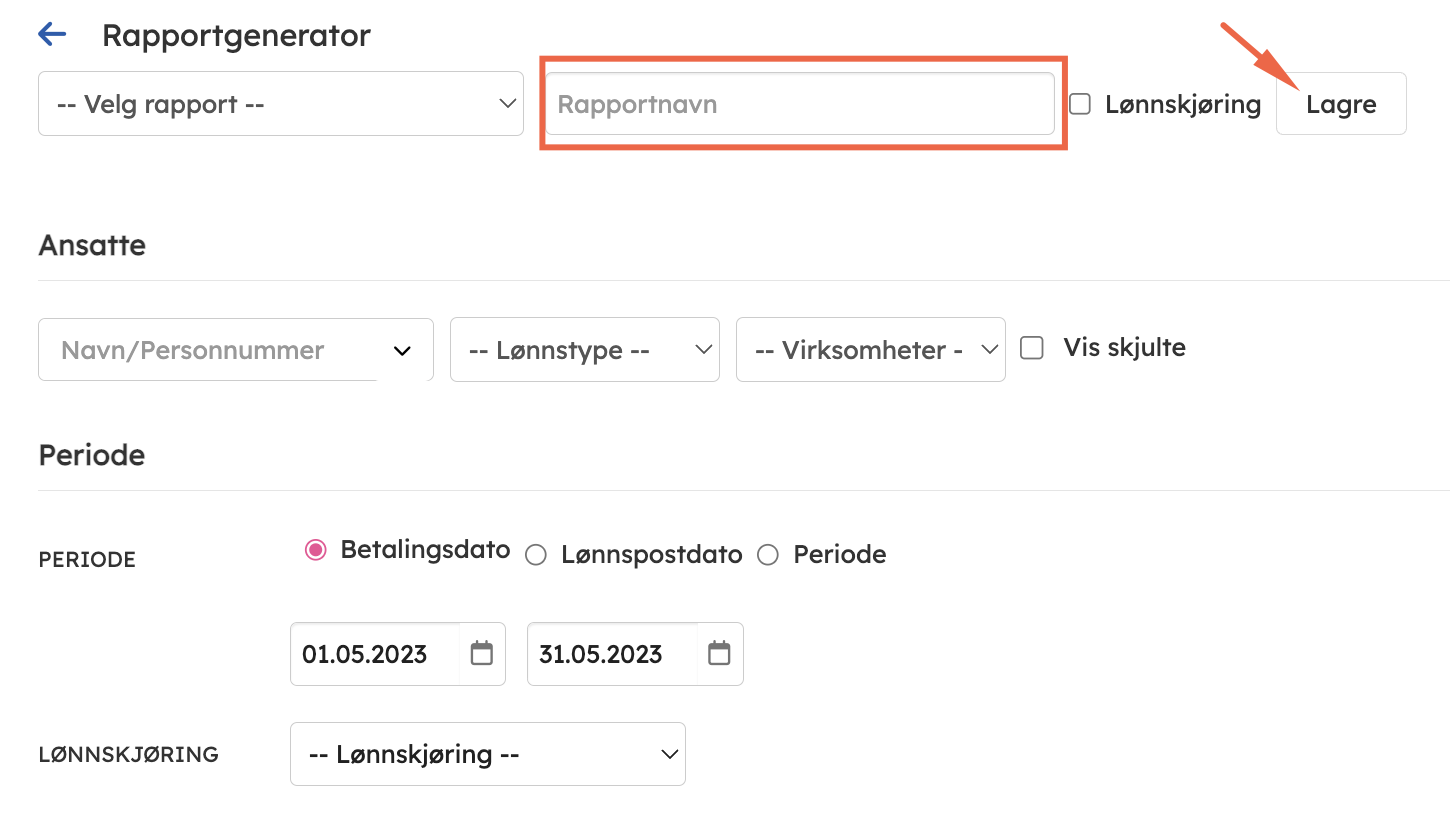The image size is (1450, 822).
Task: Select the Betalingsdato radio button
Action: point(316,550)
